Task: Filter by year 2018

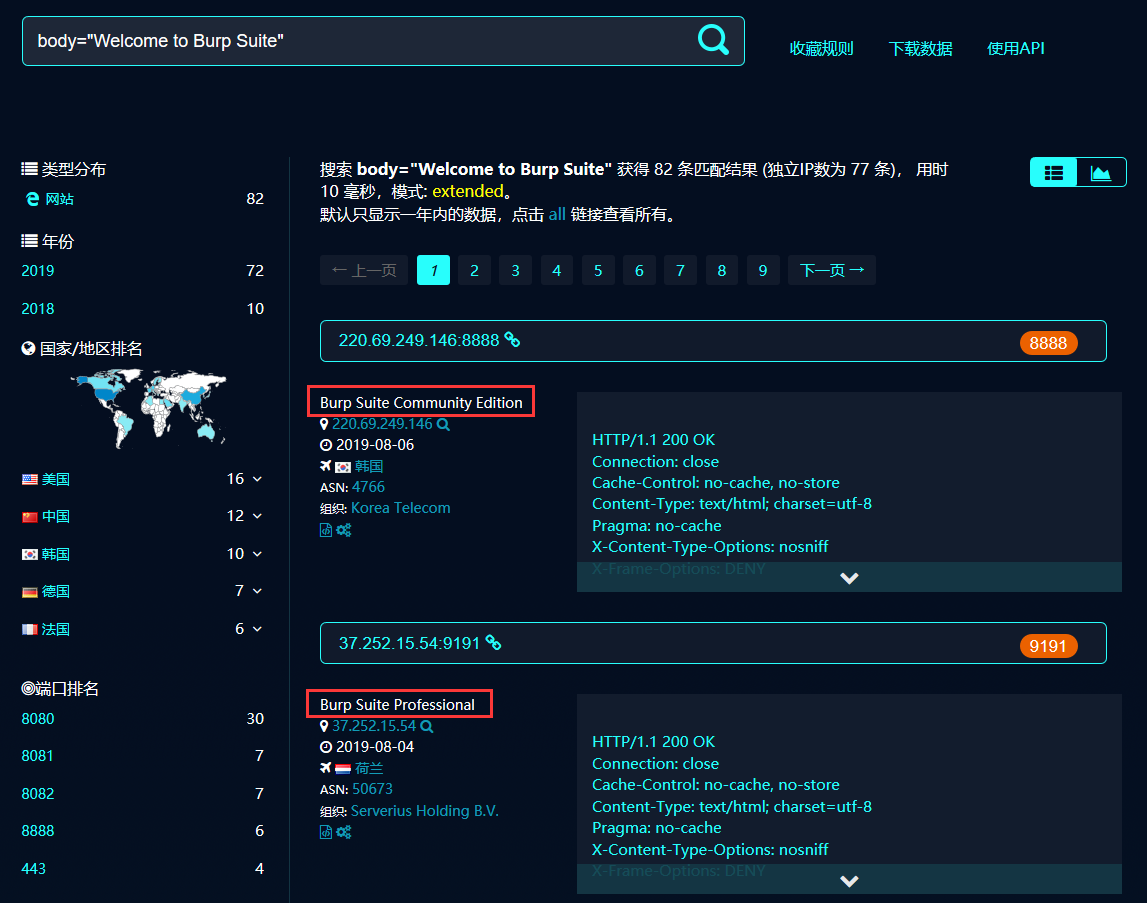Action: [38, 309]
